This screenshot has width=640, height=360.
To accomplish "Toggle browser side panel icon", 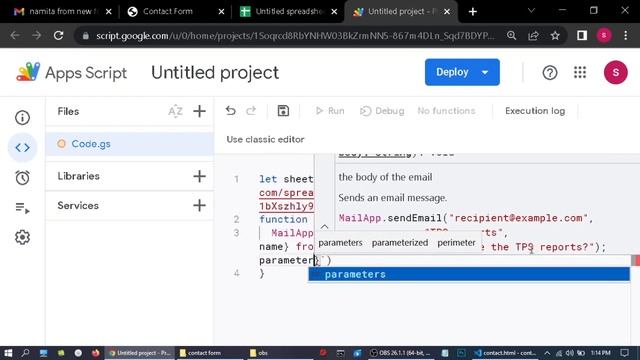I will coord(582,36).
